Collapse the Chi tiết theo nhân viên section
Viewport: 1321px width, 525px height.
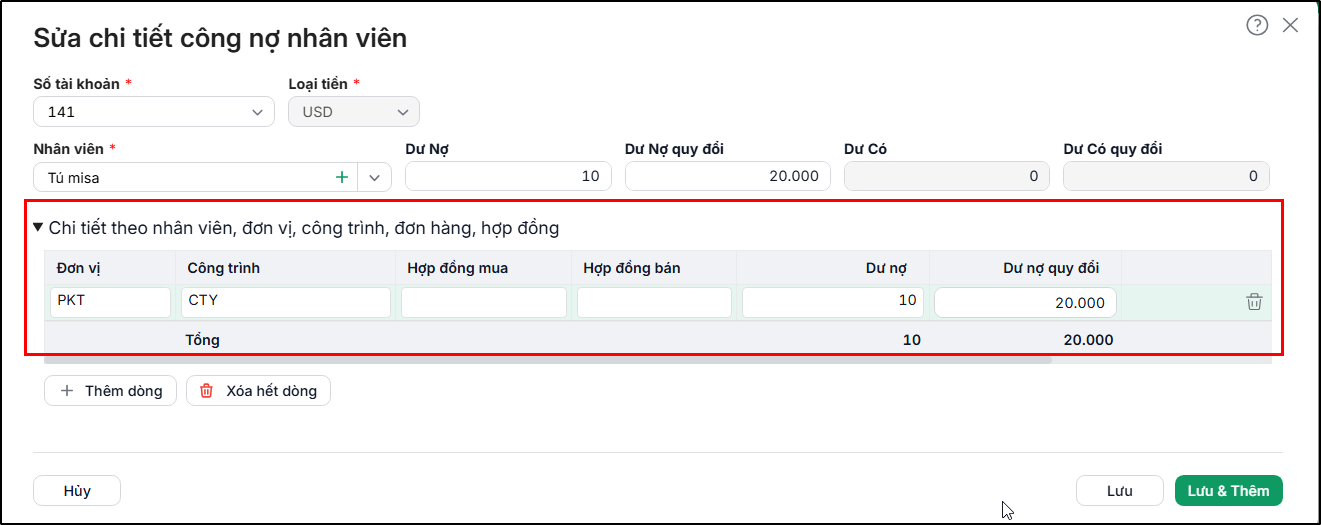click(x=38, y=228)
